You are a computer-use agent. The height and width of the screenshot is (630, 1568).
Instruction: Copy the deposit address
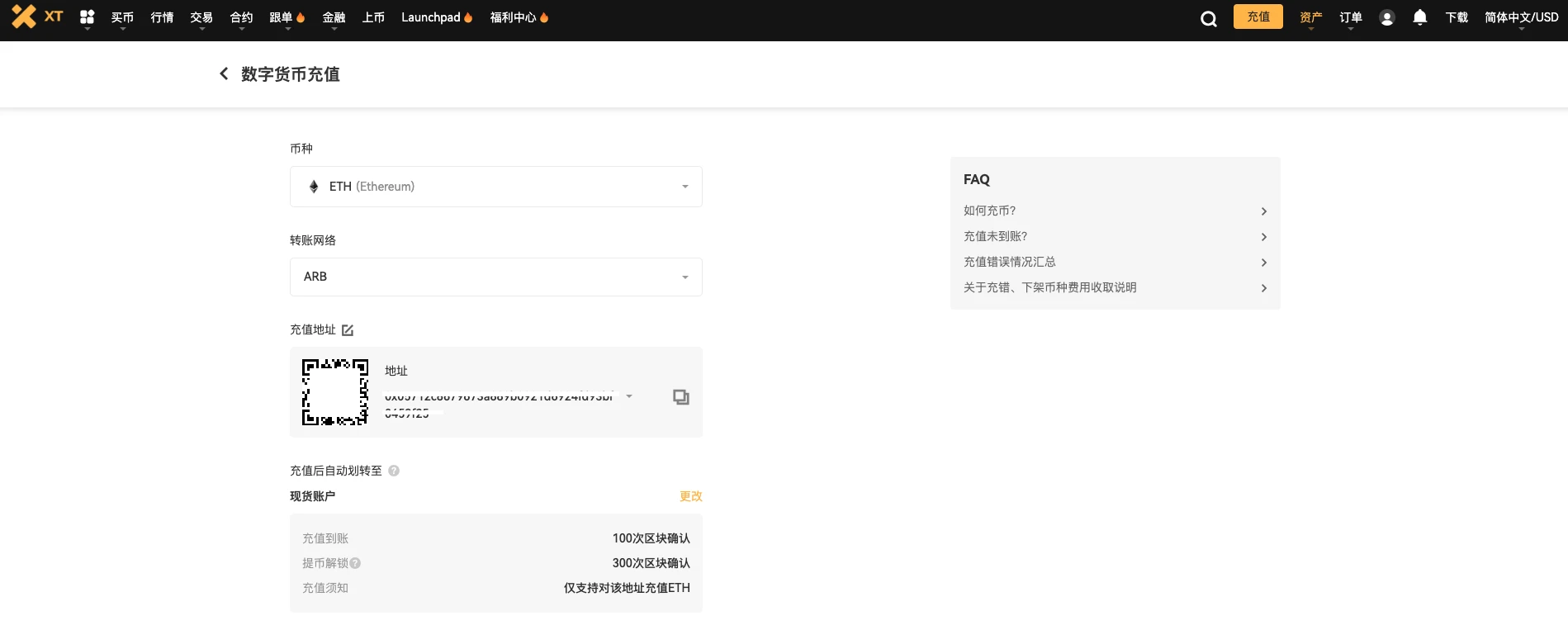(680, 397)
